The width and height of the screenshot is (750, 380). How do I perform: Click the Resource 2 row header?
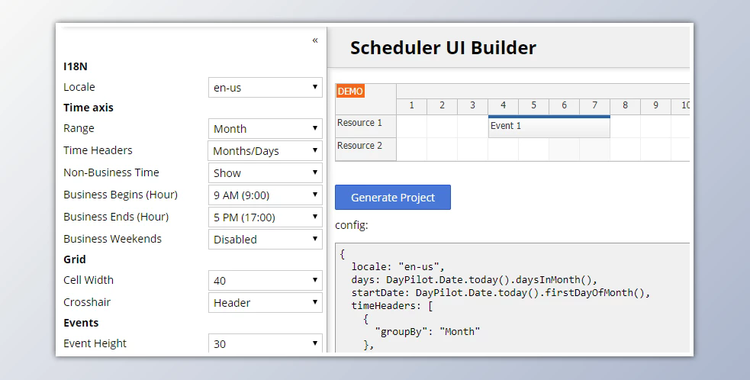tap(366, 149)
